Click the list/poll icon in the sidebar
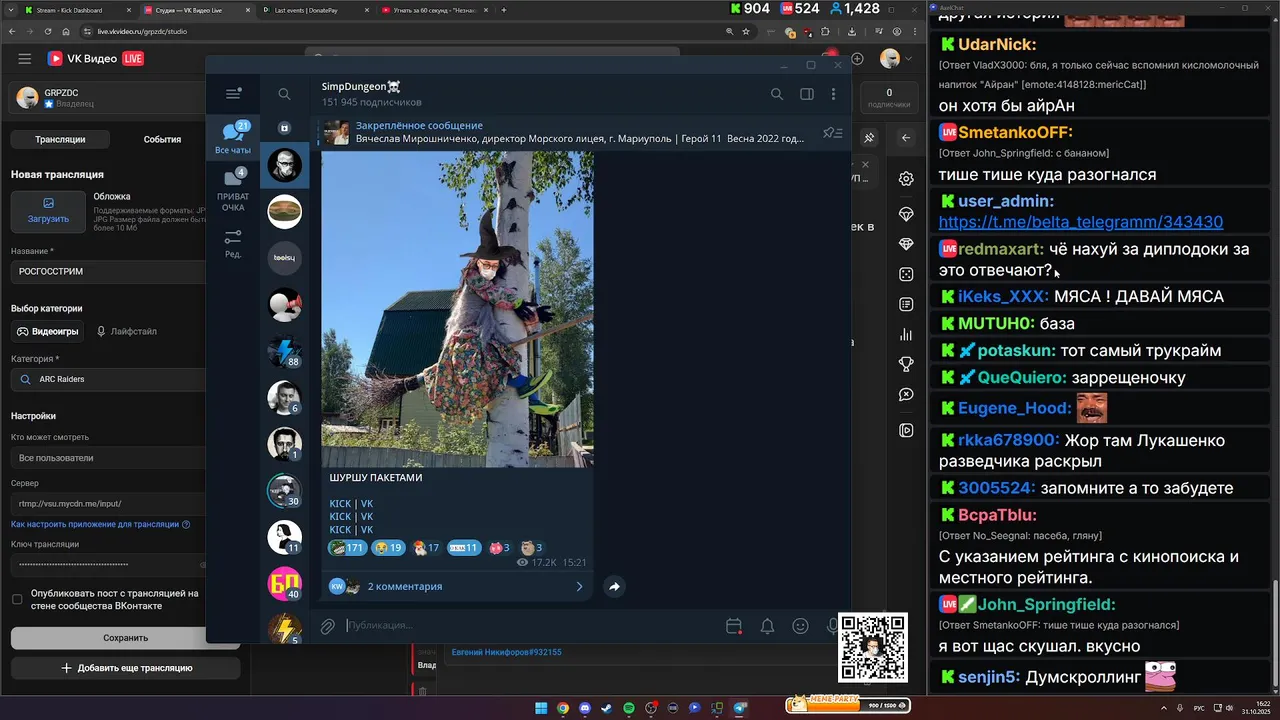 [x=906, y=304]
